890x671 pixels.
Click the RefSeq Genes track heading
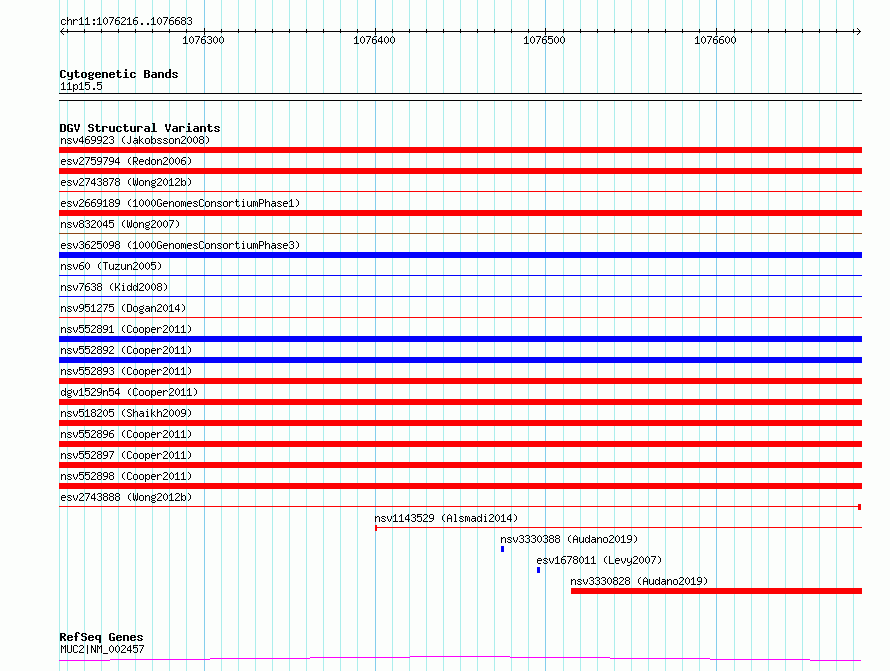click(101, 637)
